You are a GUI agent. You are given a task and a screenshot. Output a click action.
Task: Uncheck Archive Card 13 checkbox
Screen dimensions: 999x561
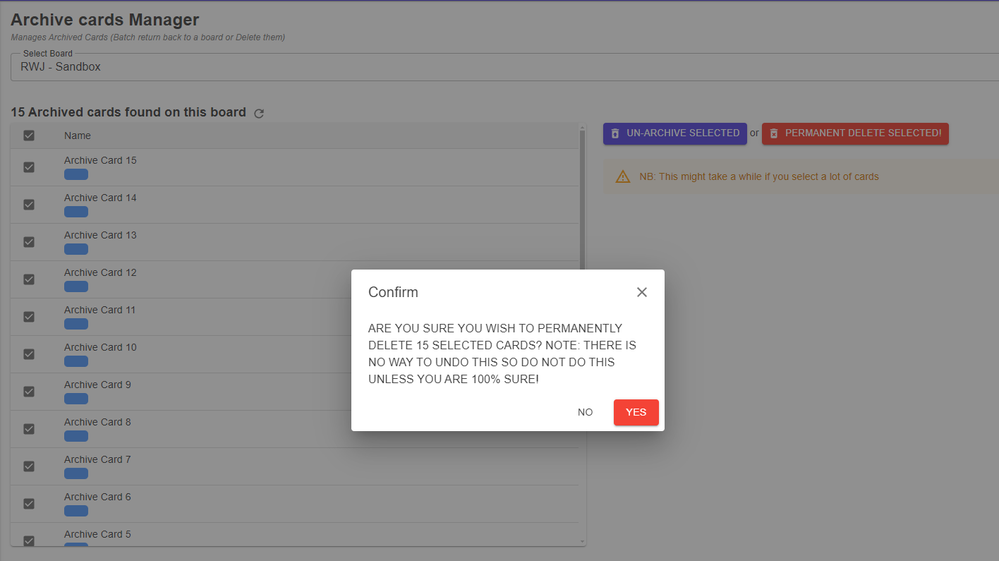(x=29, y=242)
